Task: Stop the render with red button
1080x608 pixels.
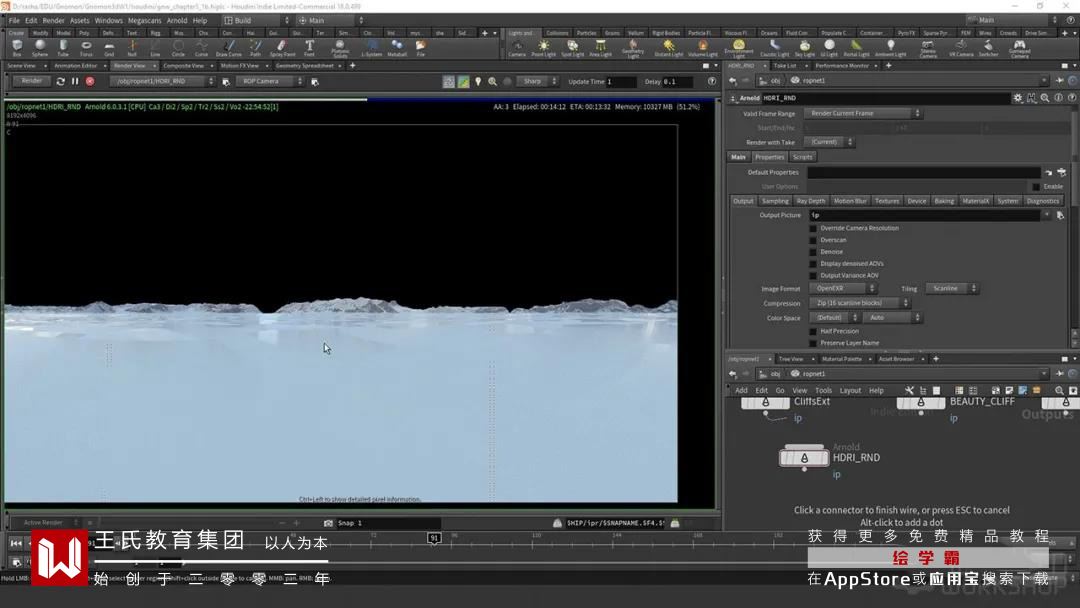Action: (x=90, y=81)
